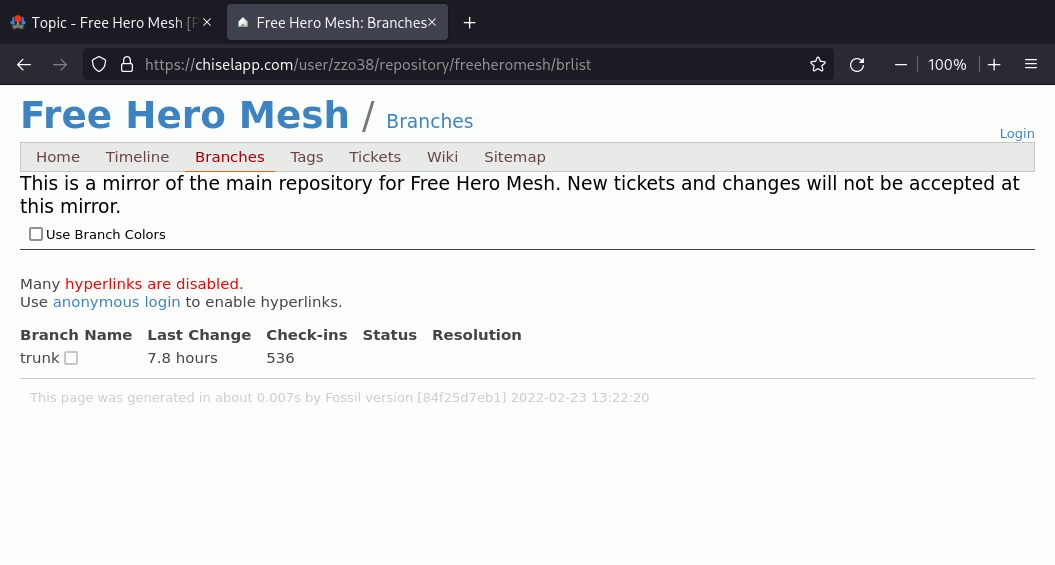This screenshot has height=565, width=1055.
Task: Zoom in with the plus icon
Action: tap(994, 64)
